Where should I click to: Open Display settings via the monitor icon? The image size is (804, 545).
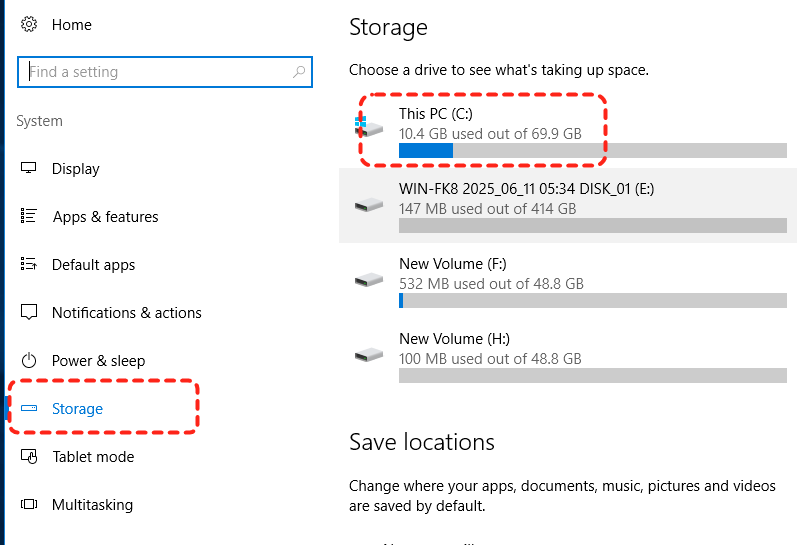pos(29,169)
